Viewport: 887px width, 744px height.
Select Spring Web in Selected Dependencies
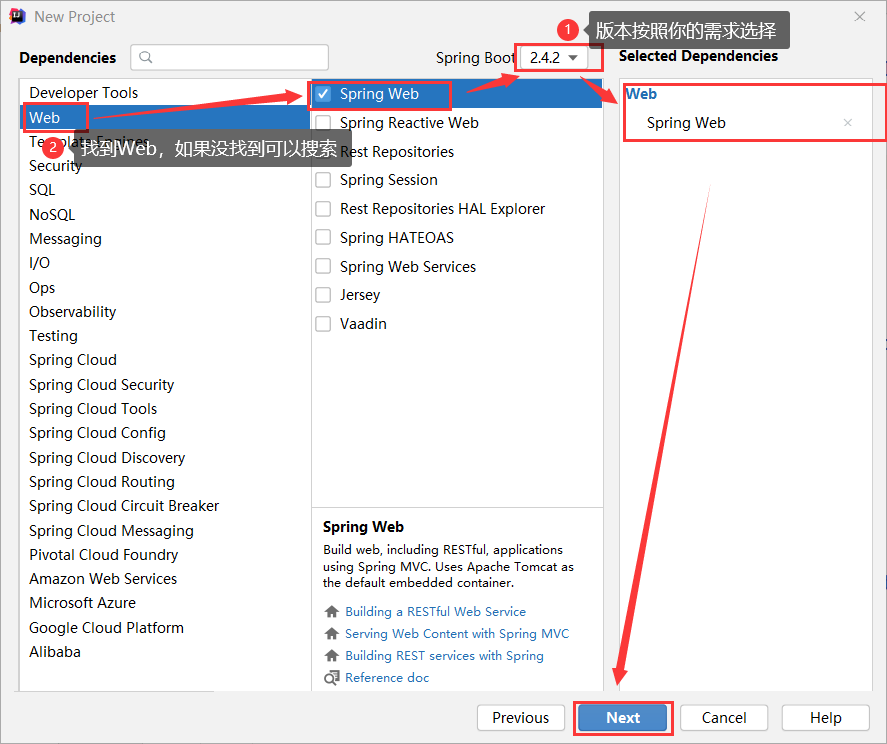(686, 123)
